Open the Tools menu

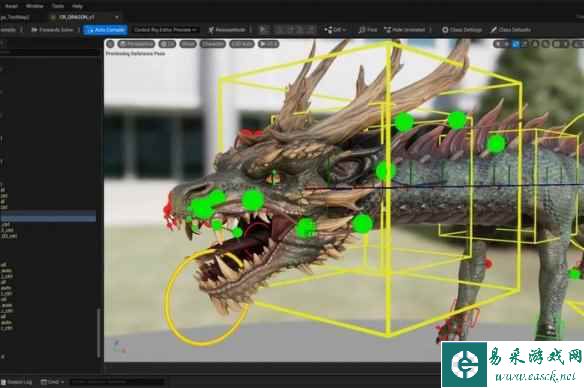point(58,6)
